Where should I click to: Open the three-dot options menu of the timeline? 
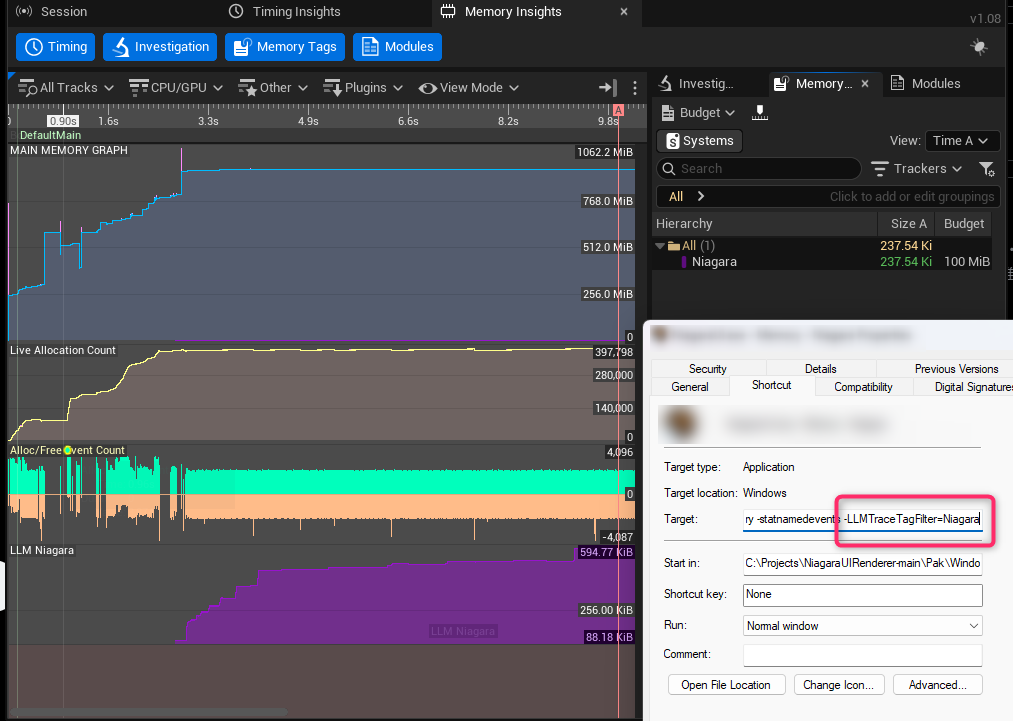[635, 88]
